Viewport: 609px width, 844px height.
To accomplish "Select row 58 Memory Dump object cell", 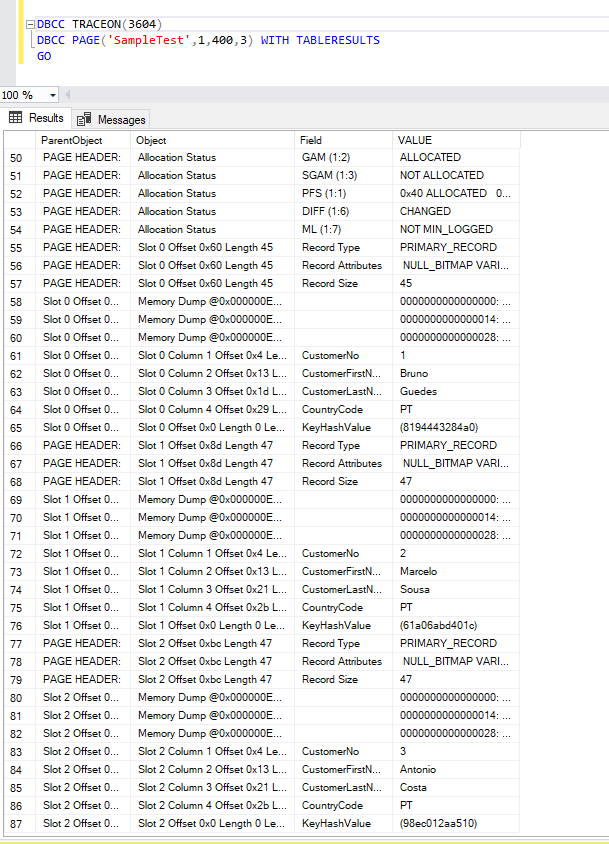I will [212, 301].
